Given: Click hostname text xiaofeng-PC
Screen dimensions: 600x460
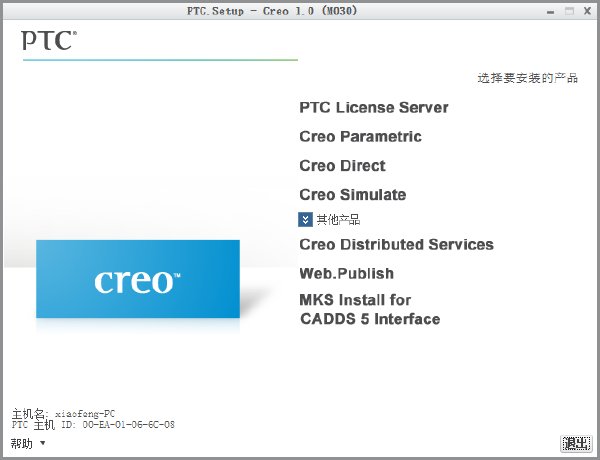Looking at the screenshot, I should pos(85,414).
